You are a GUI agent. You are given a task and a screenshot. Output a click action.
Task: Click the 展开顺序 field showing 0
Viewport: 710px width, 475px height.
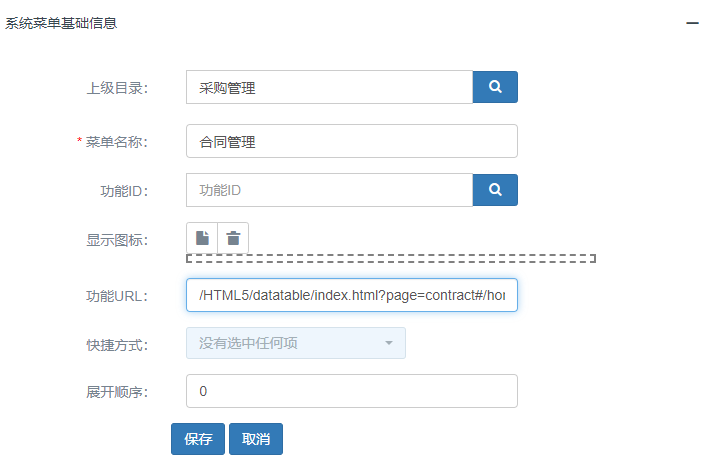[x=352, y=391]
